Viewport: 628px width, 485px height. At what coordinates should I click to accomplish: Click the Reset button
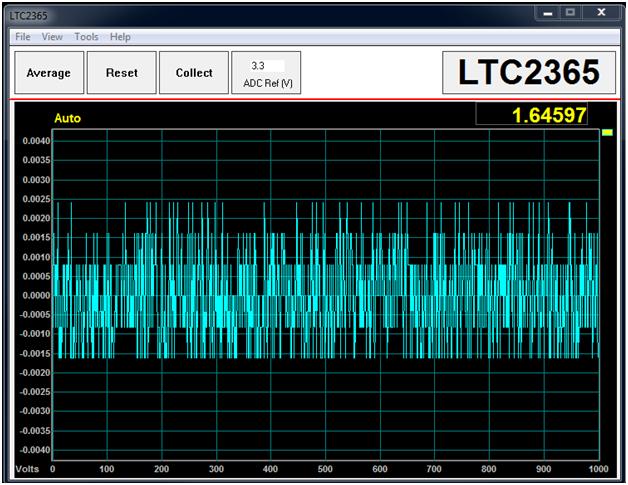click(x=122, y=72)
